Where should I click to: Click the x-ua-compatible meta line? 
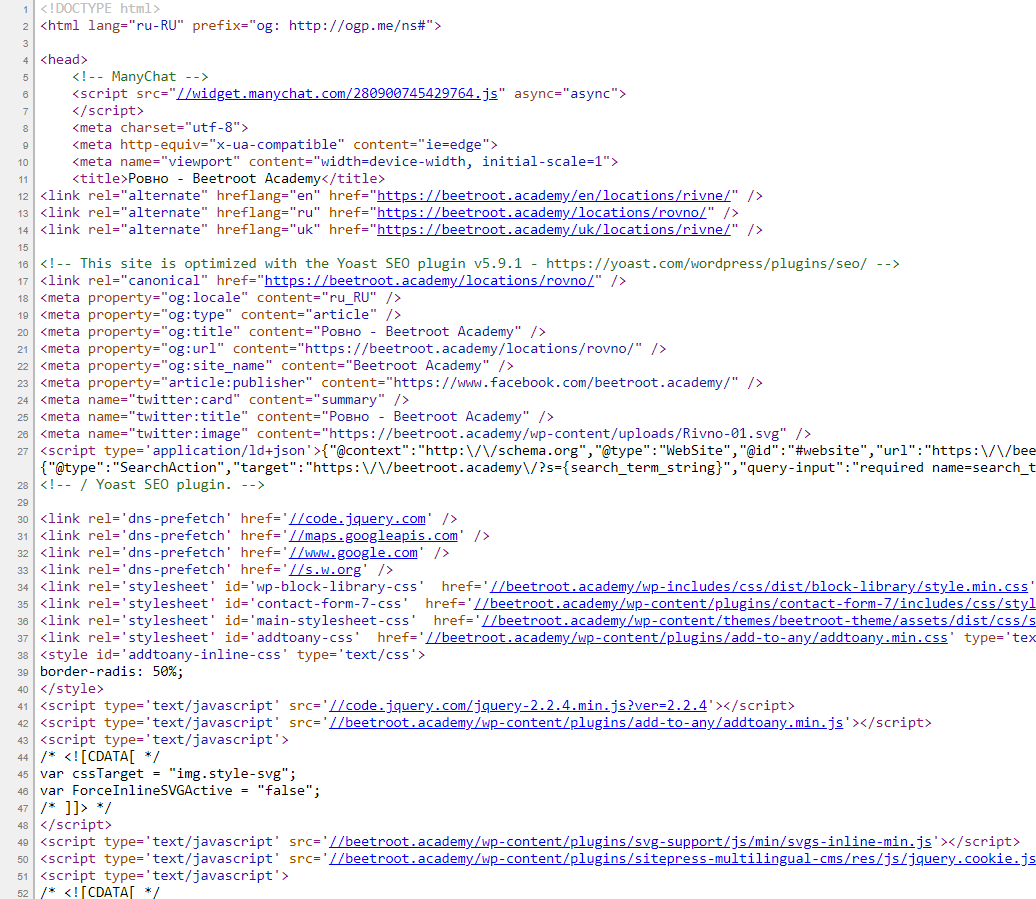coord(285,145)
